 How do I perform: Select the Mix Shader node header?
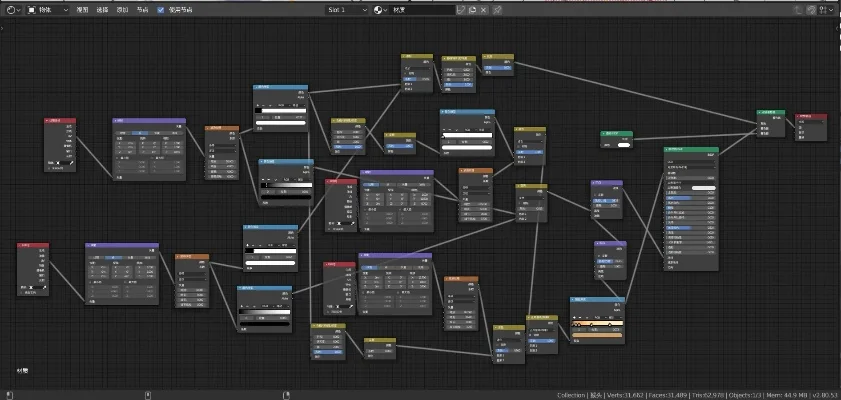[771, 113]
